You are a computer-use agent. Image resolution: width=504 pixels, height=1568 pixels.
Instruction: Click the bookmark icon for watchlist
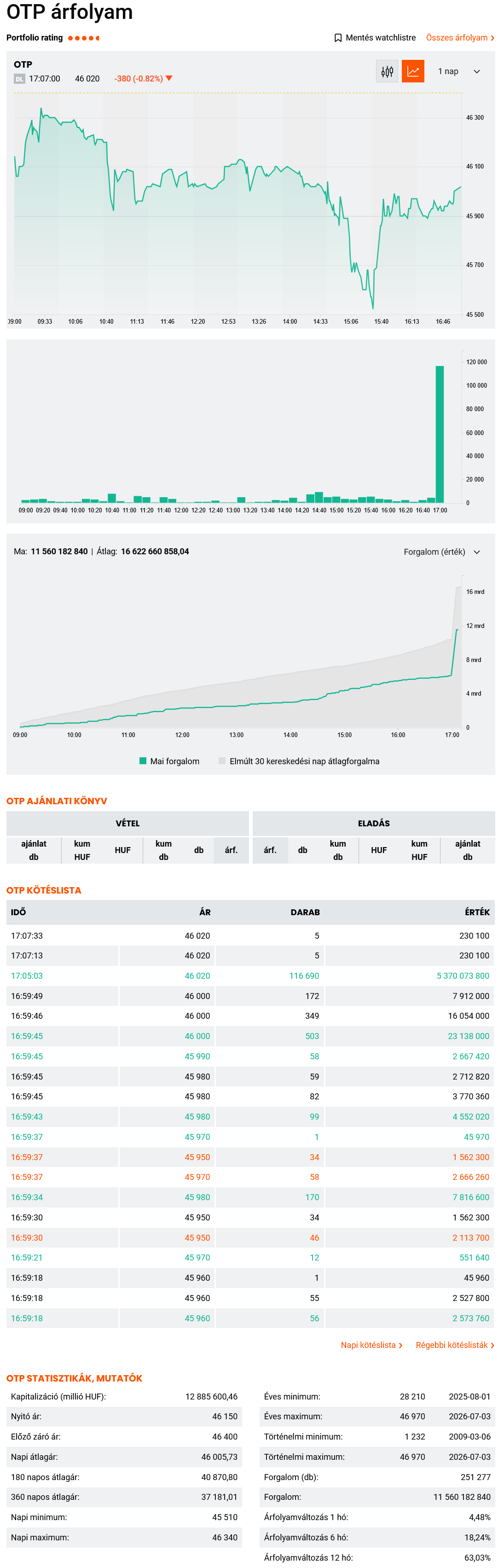coord(338,38)
